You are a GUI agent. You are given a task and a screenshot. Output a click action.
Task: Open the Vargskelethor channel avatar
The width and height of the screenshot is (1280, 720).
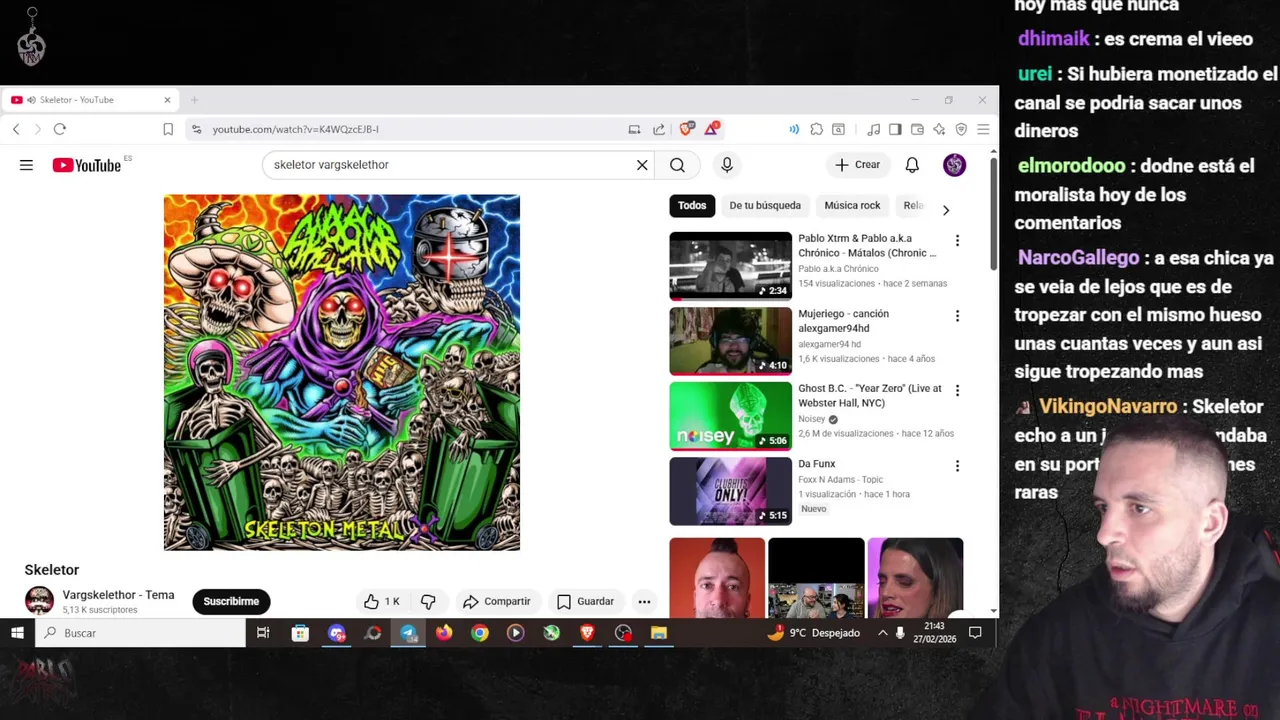coord(39,600)
